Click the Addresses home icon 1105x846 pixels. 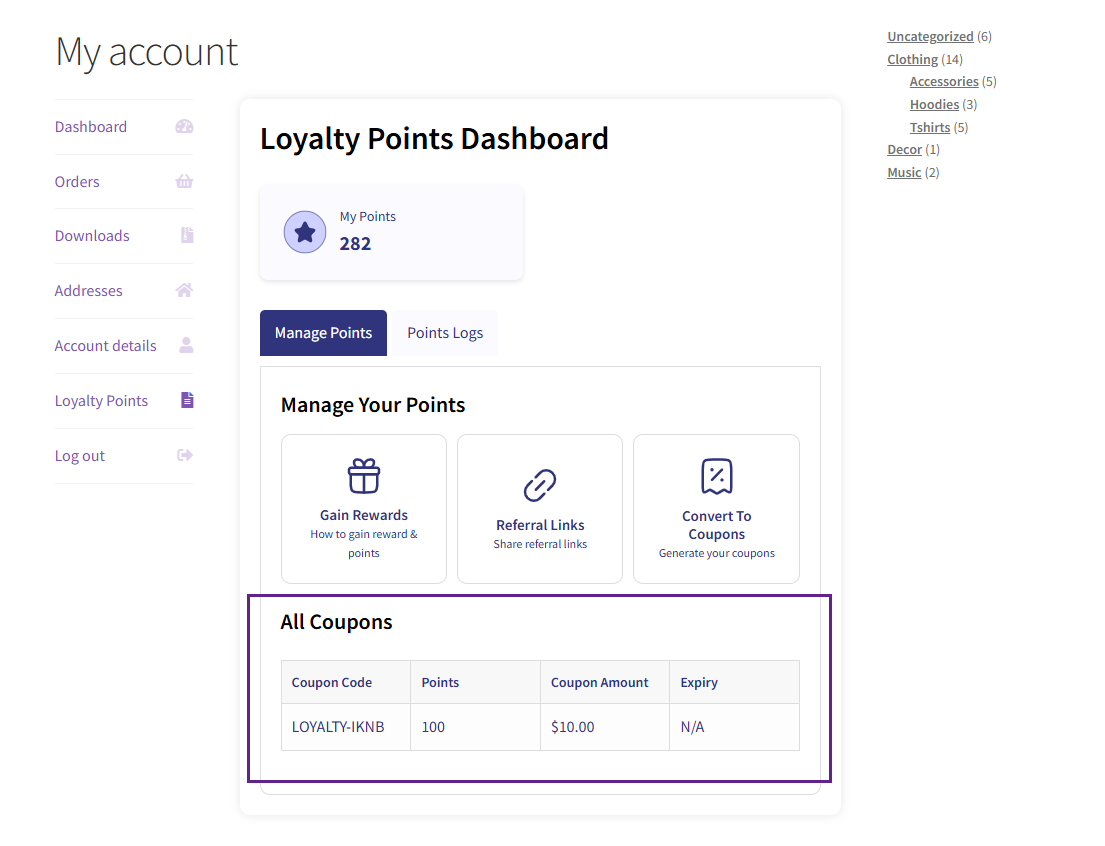tap(184, 291)
